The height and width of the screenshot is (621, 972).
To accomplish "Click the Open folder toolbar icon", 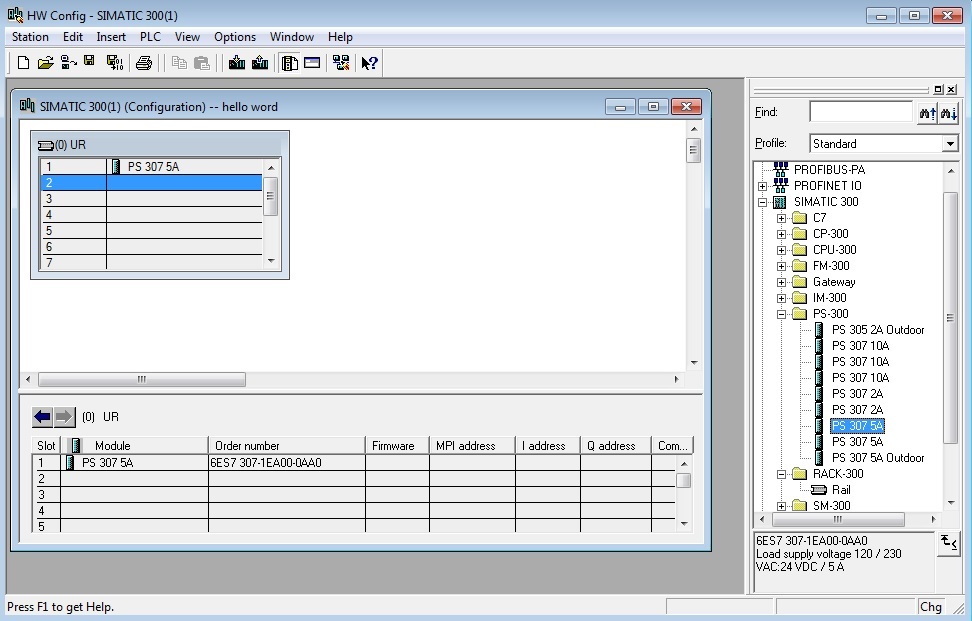I will pos(45,63).
